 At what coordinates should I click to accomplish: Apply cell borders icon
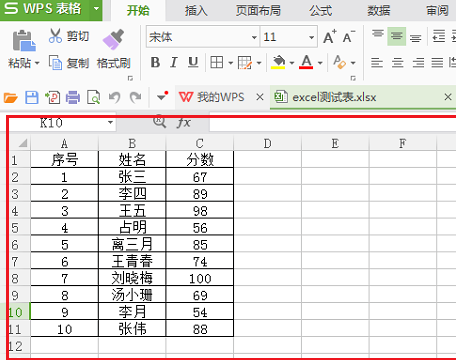coord(217,62)
